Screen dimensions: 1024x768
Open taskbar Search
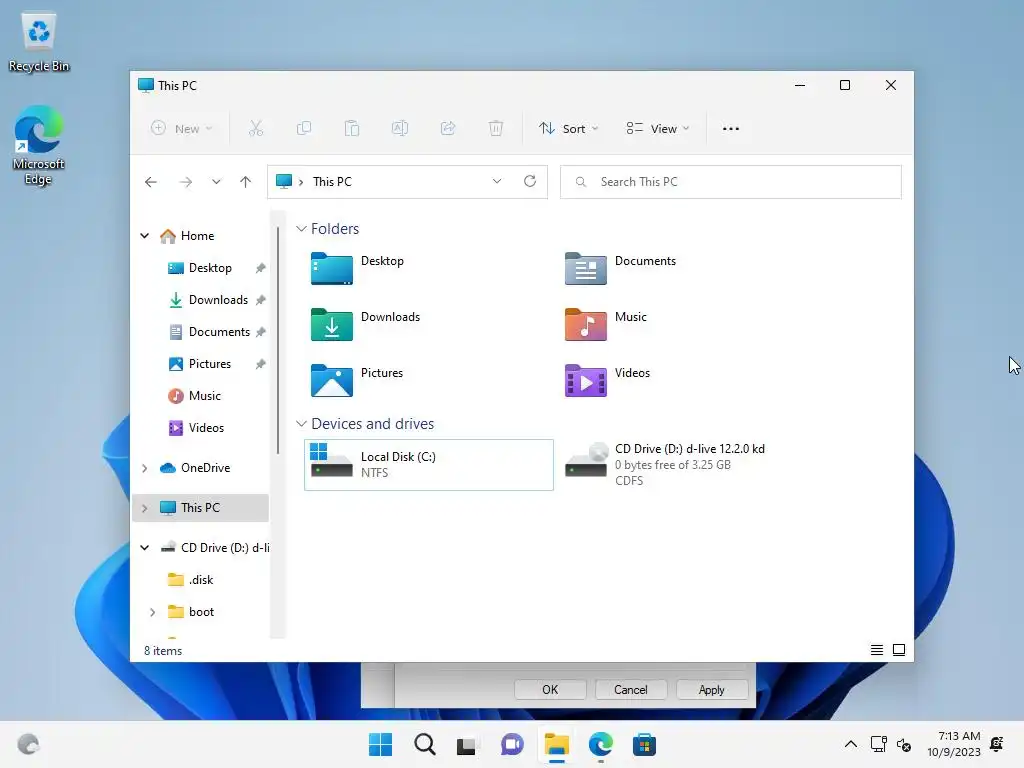coord(424,744)
